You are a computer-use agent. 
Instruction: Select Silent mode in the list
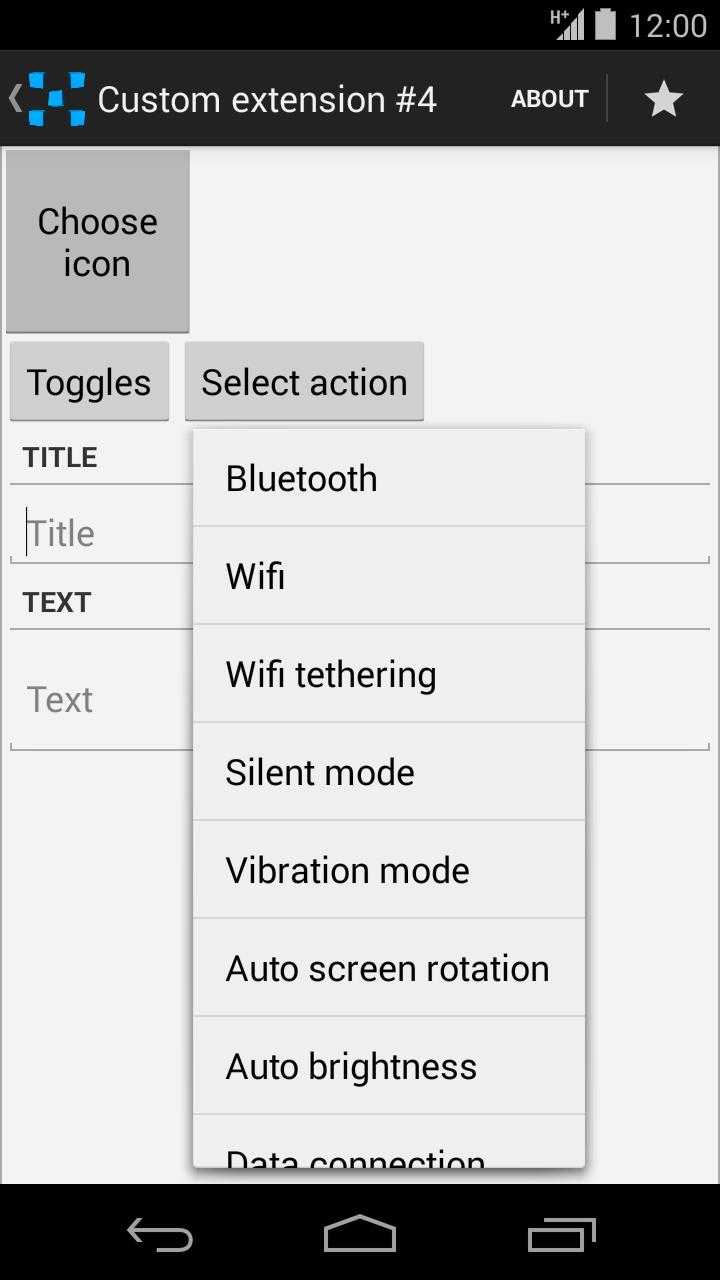coord(388,771)
